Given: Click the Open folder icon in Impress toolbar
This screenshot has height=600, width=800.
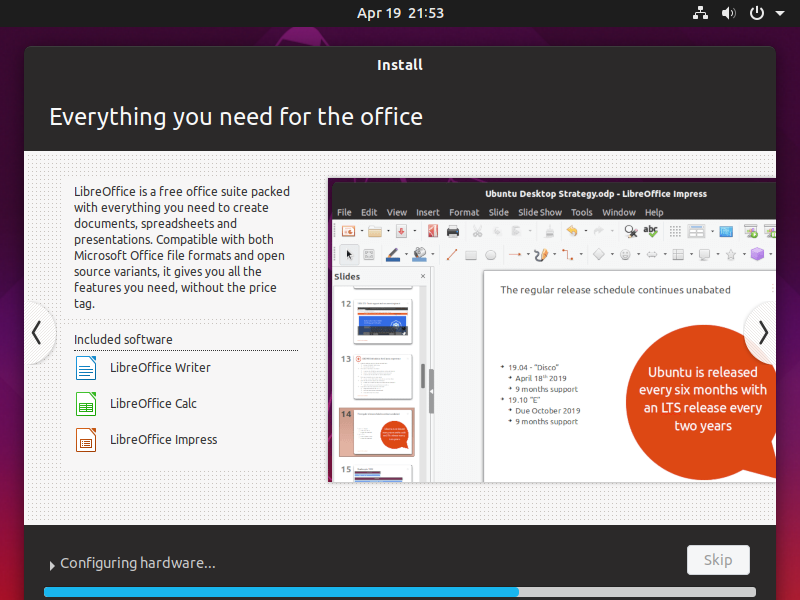Looking at the screenshot, I should pyautogui.click(x=375, y=232).
